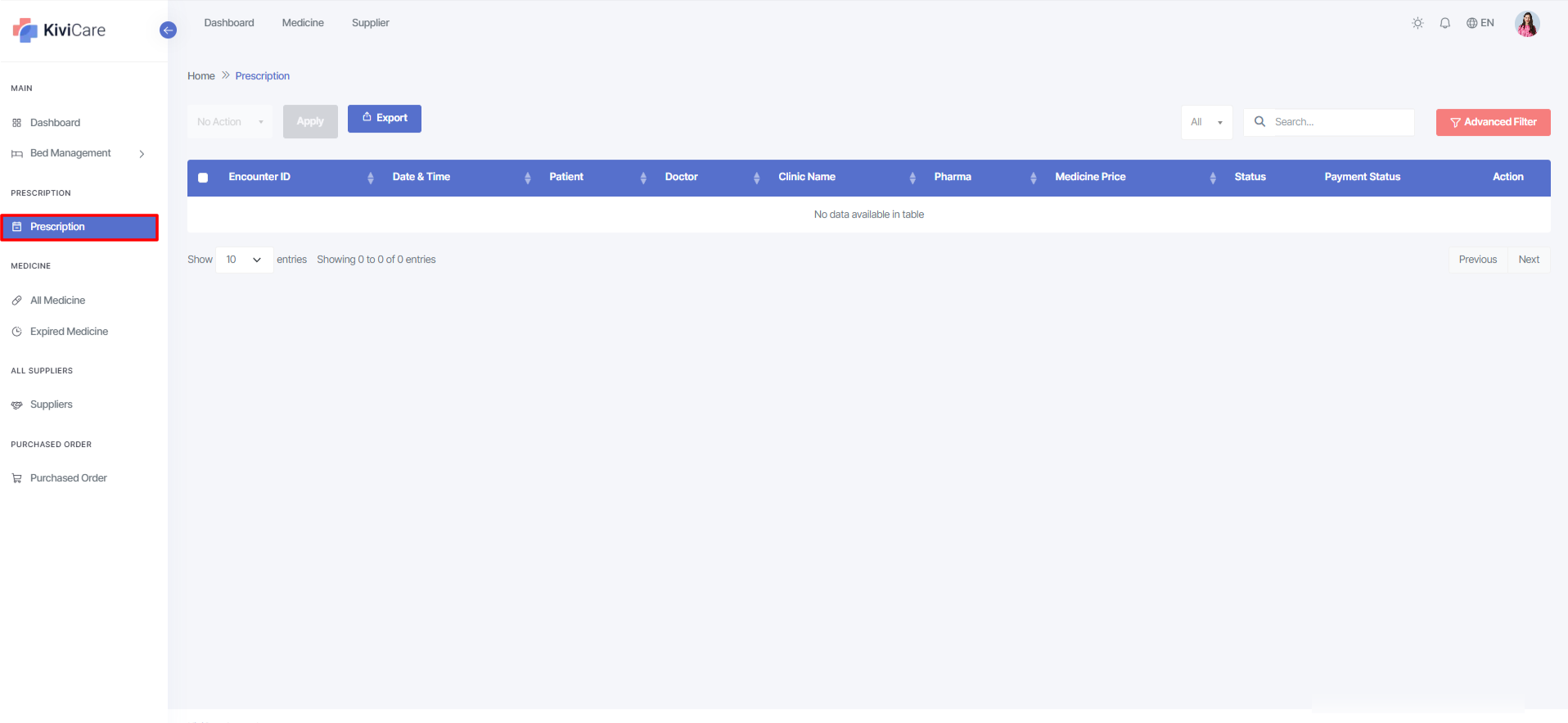The width and height of the screenshot is (1568, 723).
Task: Click the KiviCare logo
Action: (x=59, y=30)
